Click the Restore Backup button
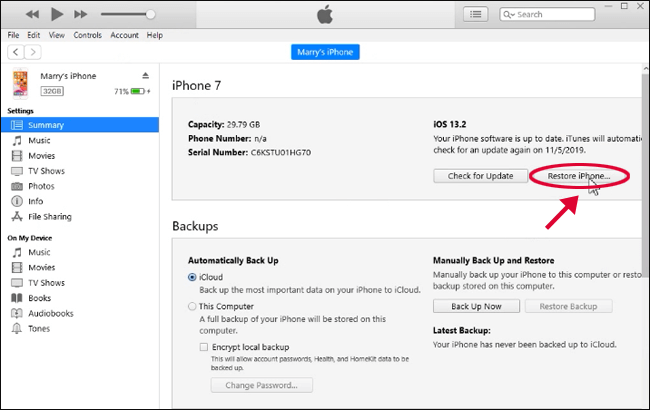Image resolution: width=650 pixels, height=410 pixels. 568,306
